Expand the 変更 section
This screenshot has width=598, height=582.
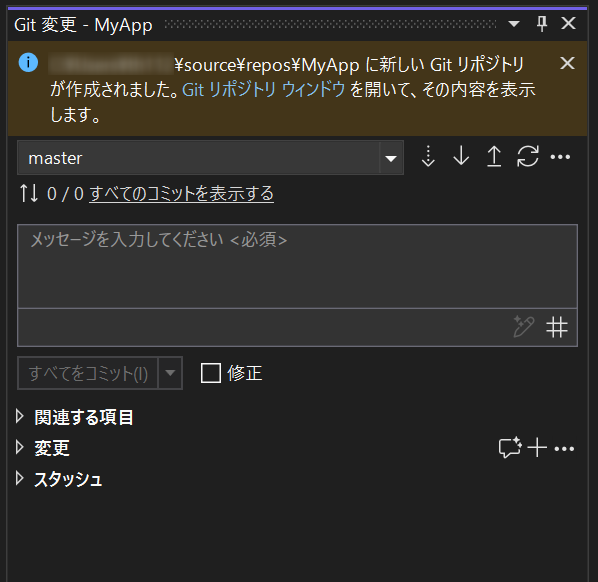(19, 447)
